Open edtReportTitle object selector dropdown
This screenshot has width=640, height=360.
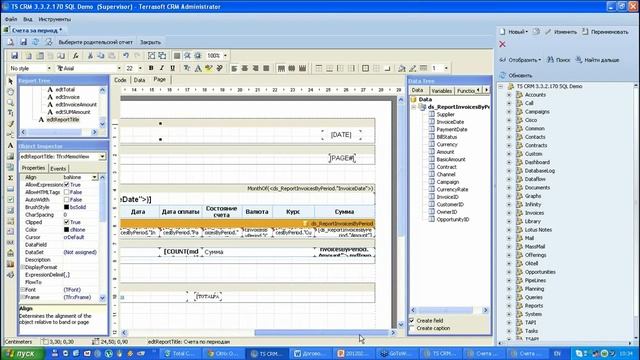click(x=102, y=157)
